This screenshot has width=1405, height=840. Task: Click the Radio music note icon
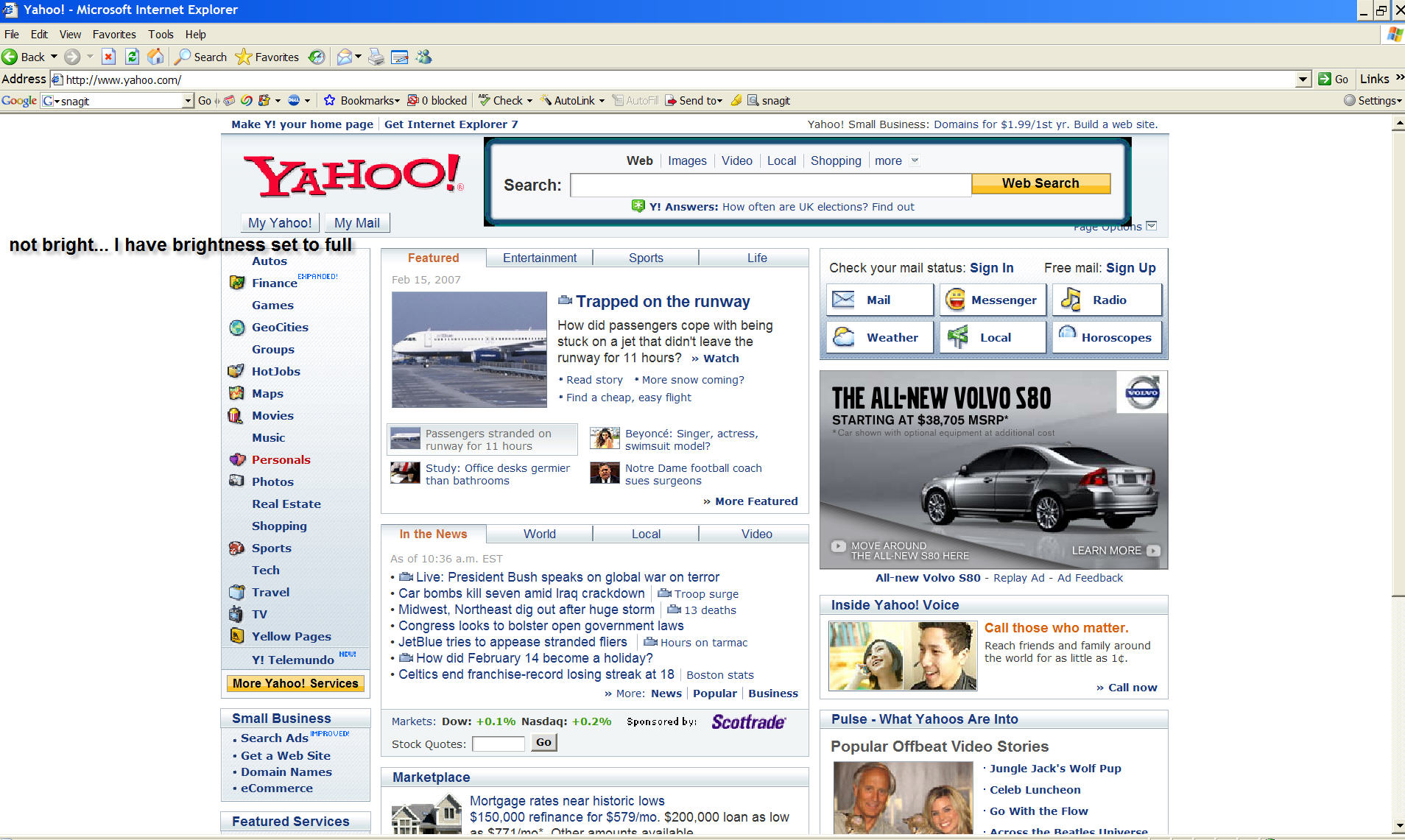tap(1070, 299)
